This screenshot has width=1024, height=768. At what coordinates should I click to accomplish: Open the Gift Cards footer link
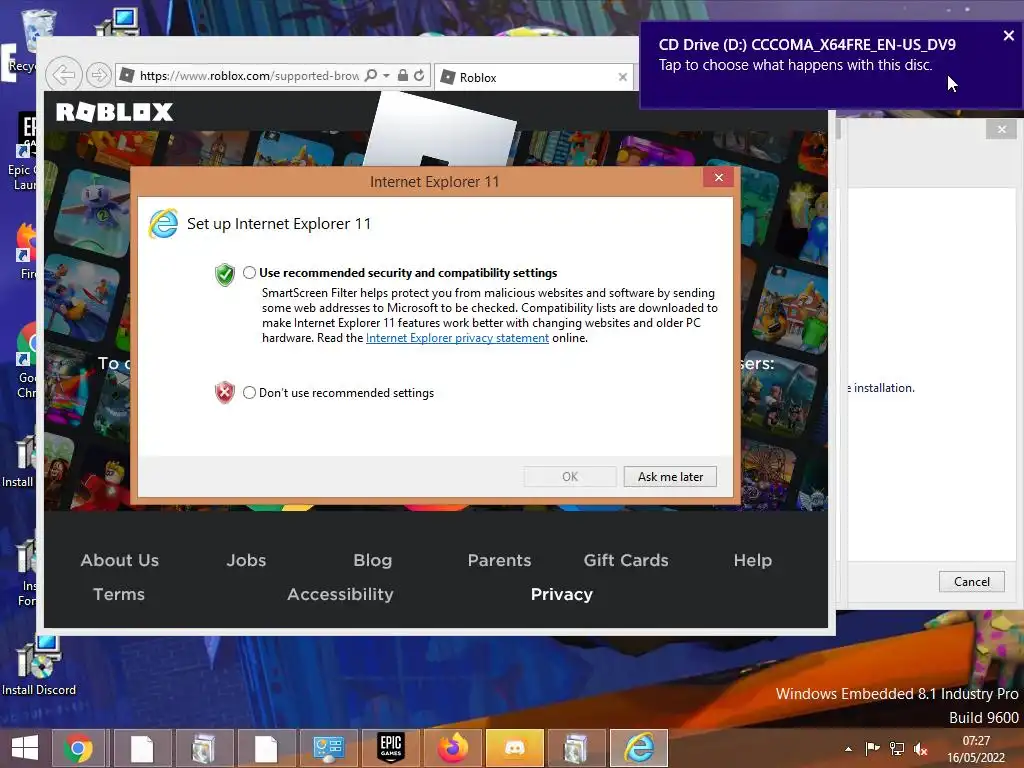click(x=626, y=560)
